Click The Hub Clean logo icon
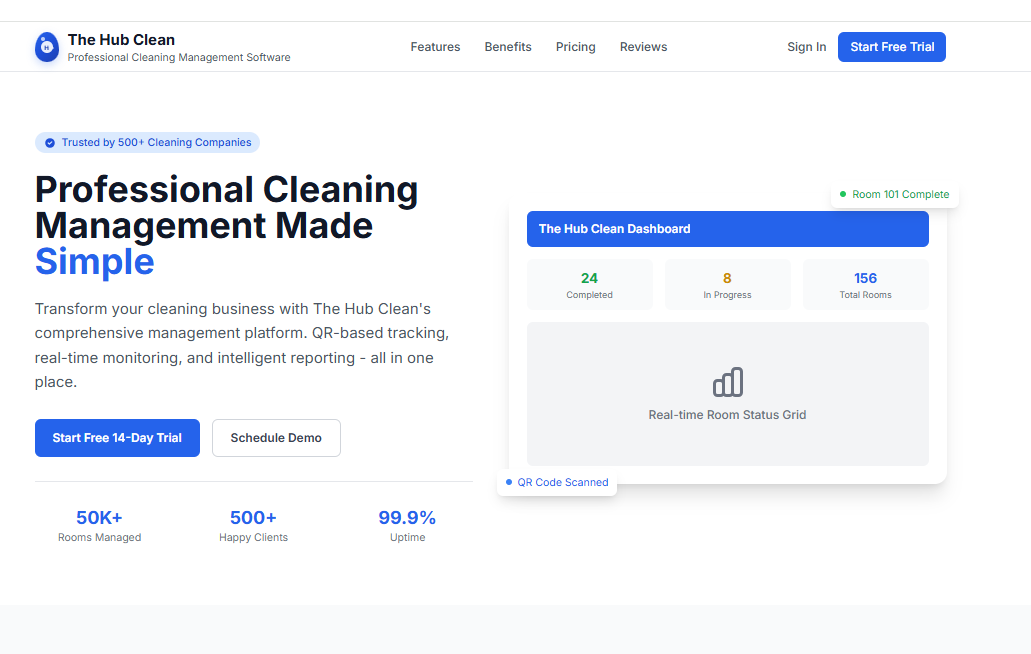 (46, 46)
